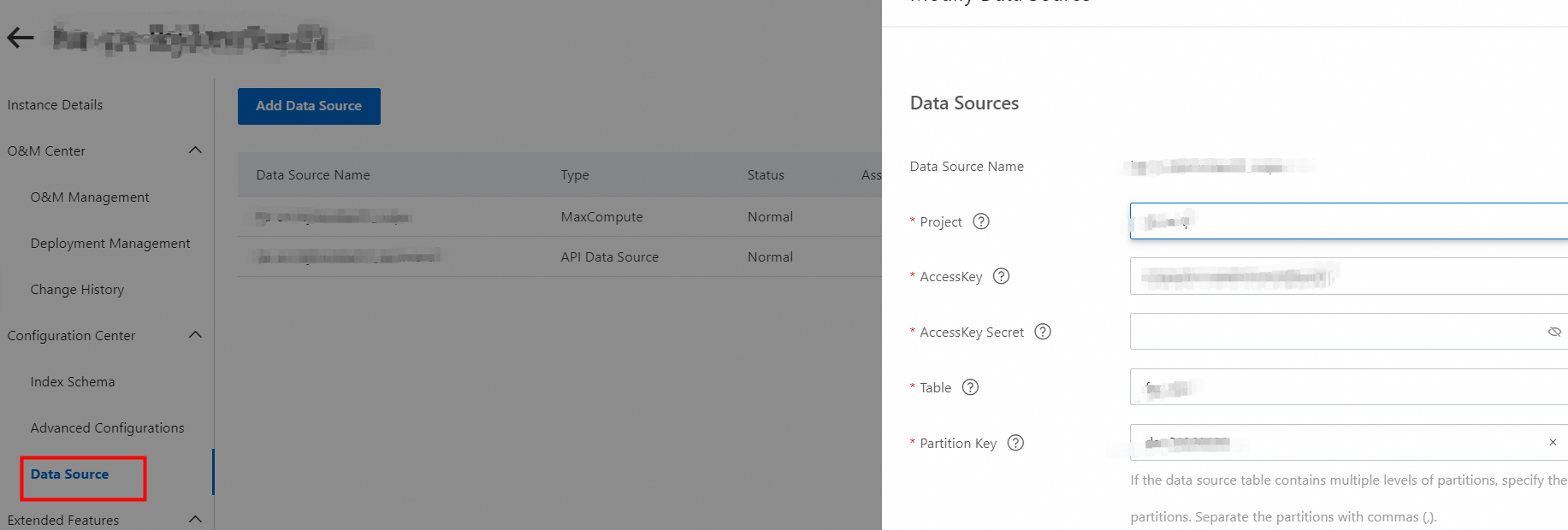The height and width of the screenshot is (530, 1568).
Task: Open Instance Details page
Action: tap(55, 104)
